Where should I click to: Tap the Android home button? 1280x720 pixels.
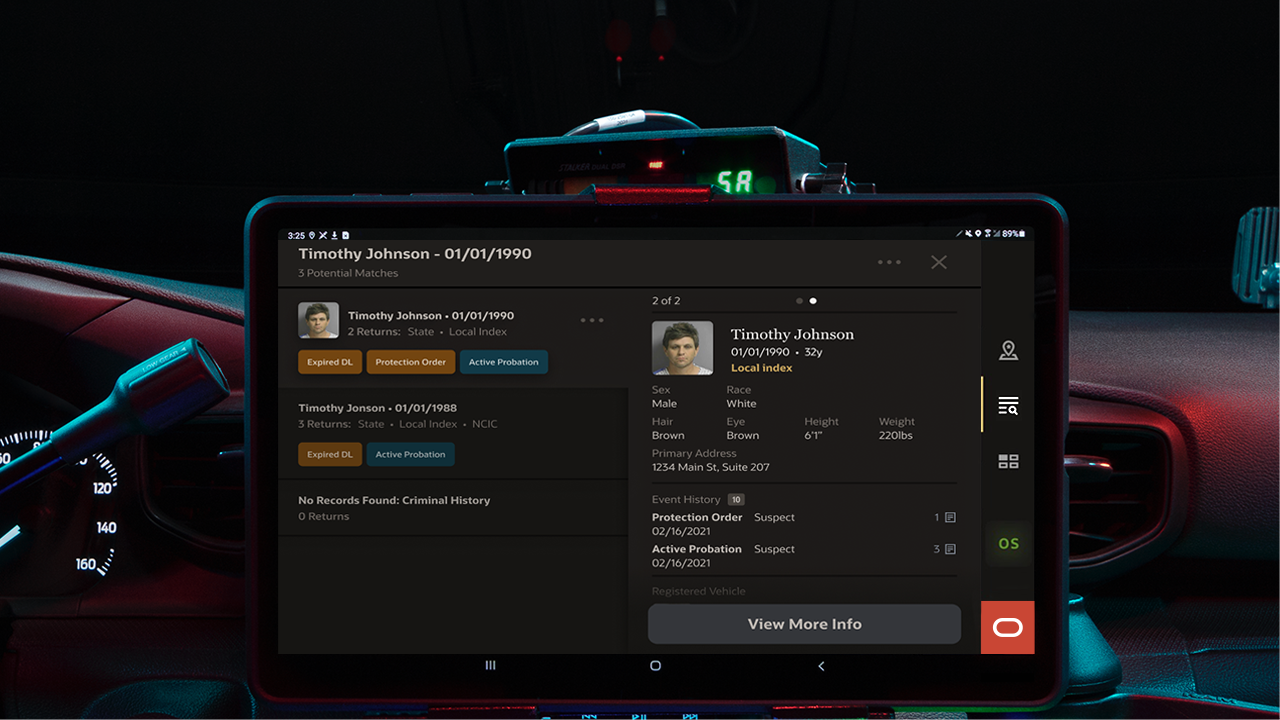coord(655,665)
